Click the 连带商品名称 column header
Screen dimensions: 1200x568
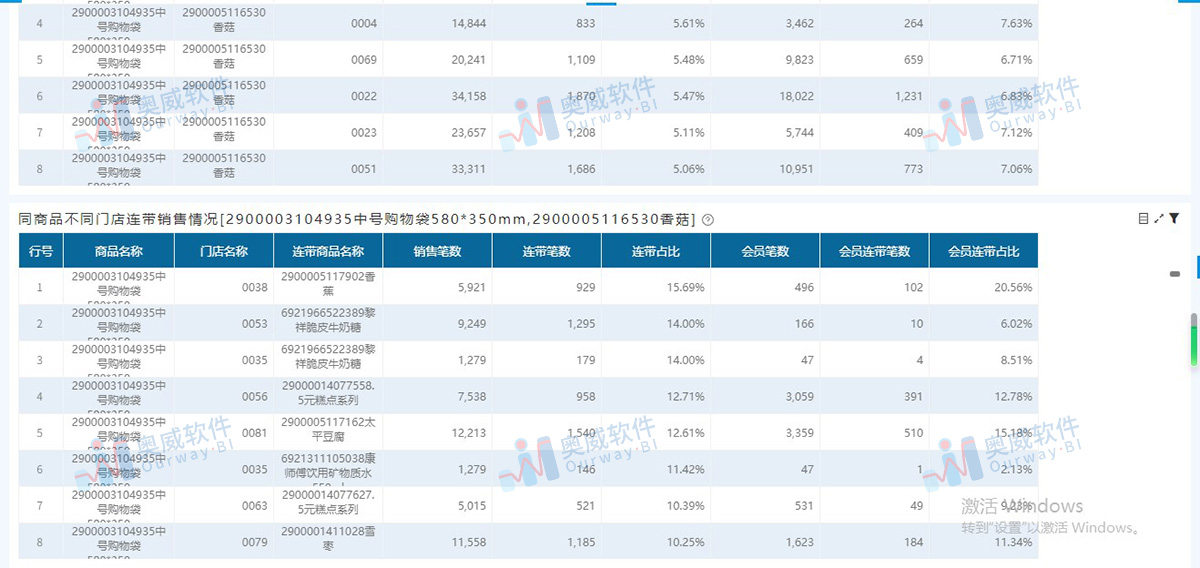[328, 251]
